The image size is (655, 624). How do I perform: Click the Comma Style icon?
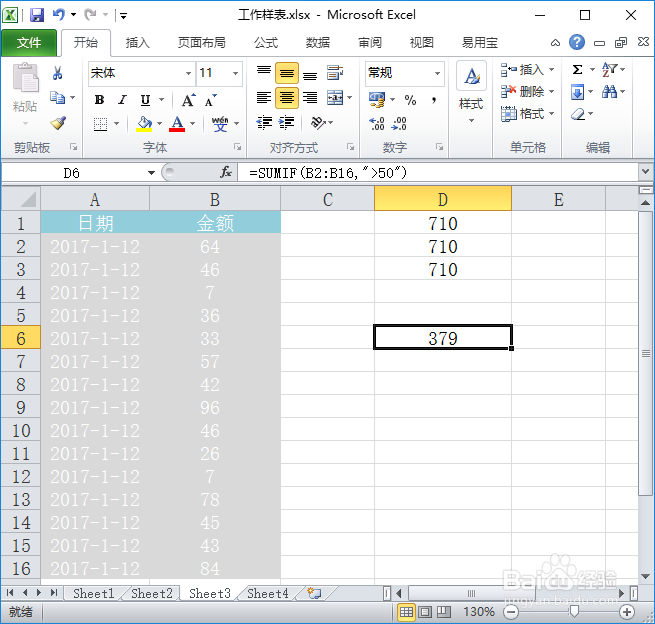(x=434, y=100)
